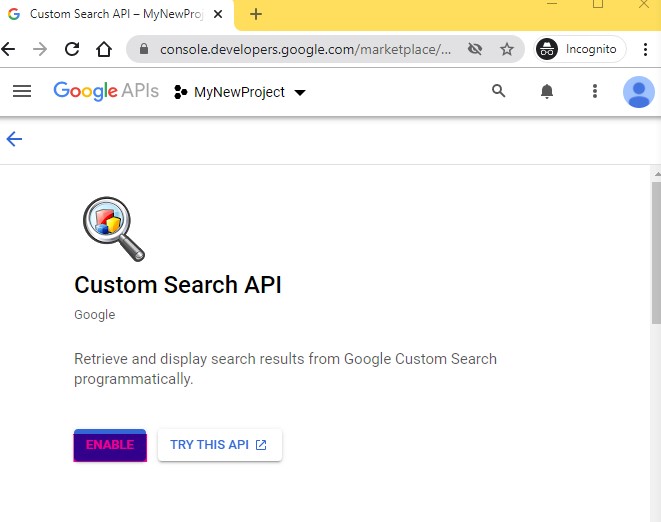Expand the MyNewProject project selector

[240, 92]
